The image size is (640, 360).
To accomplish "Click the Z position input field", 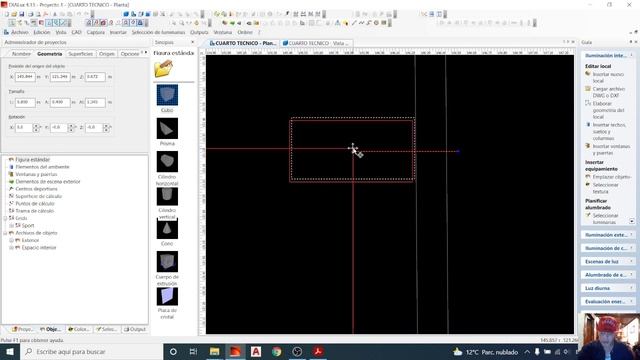I will click(x=95, y=77).
